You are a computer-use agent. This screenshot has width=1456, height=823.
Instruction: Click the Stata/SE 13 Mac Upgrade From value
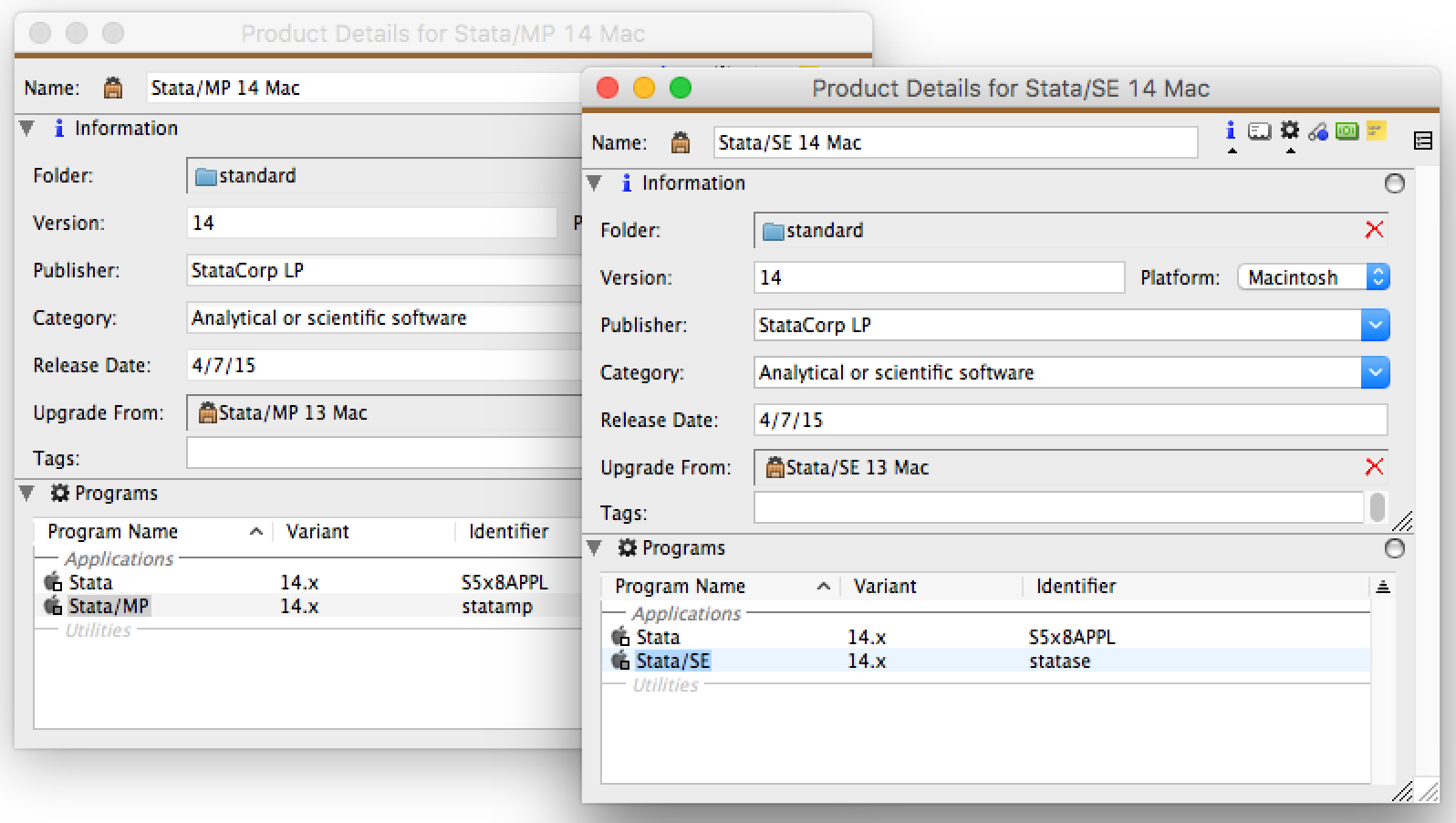point(858,467)
